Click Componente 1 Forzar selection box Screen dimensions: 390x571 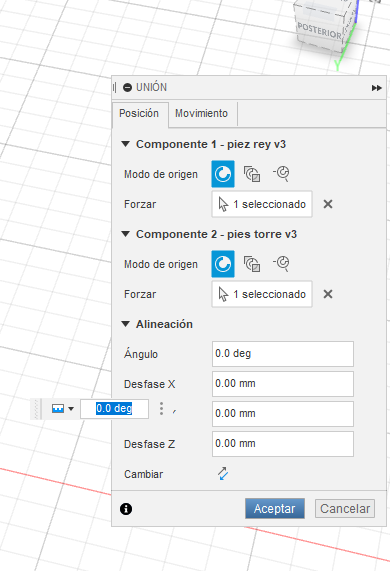pos(262,204)
